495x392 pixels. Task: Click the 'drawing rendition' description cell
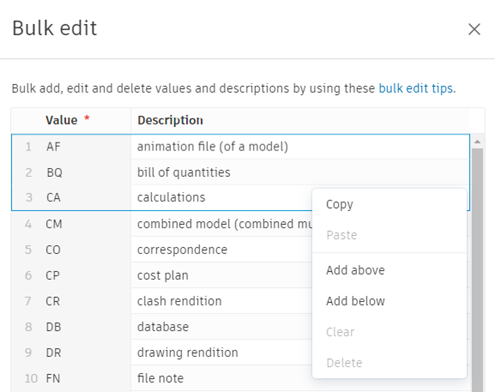coord(222,352)
